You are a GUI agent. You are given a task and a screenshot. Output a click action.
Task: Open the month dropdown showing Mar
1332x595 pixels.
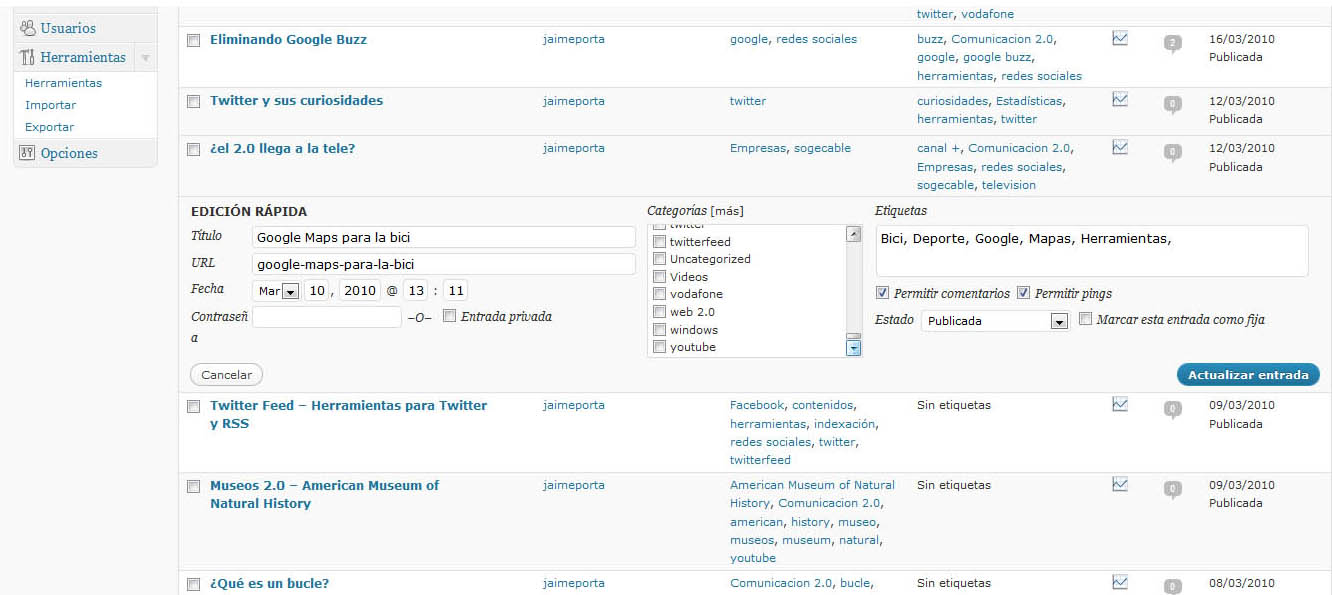tap(277, 291)
